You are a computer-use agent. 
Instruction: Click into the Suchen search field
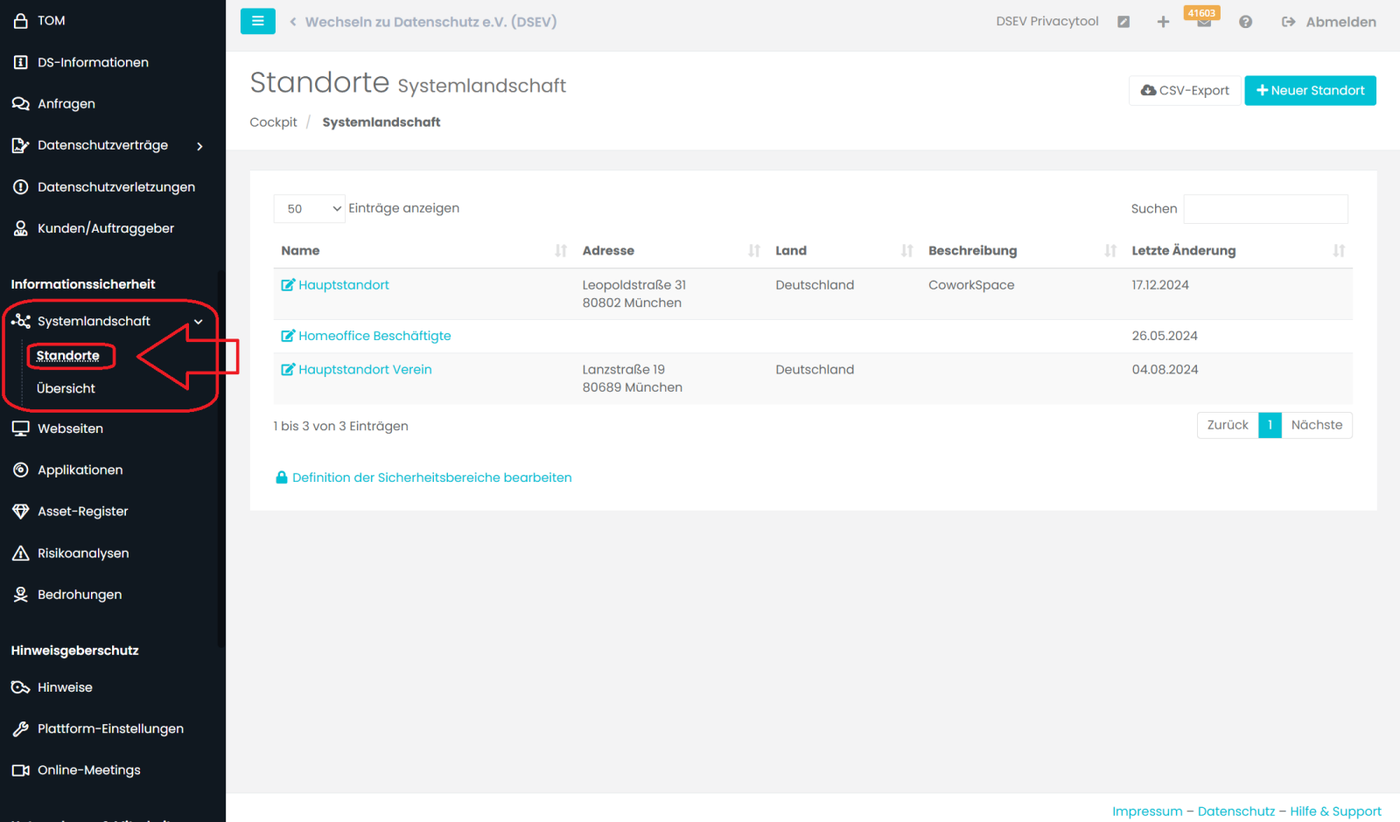1265,209
